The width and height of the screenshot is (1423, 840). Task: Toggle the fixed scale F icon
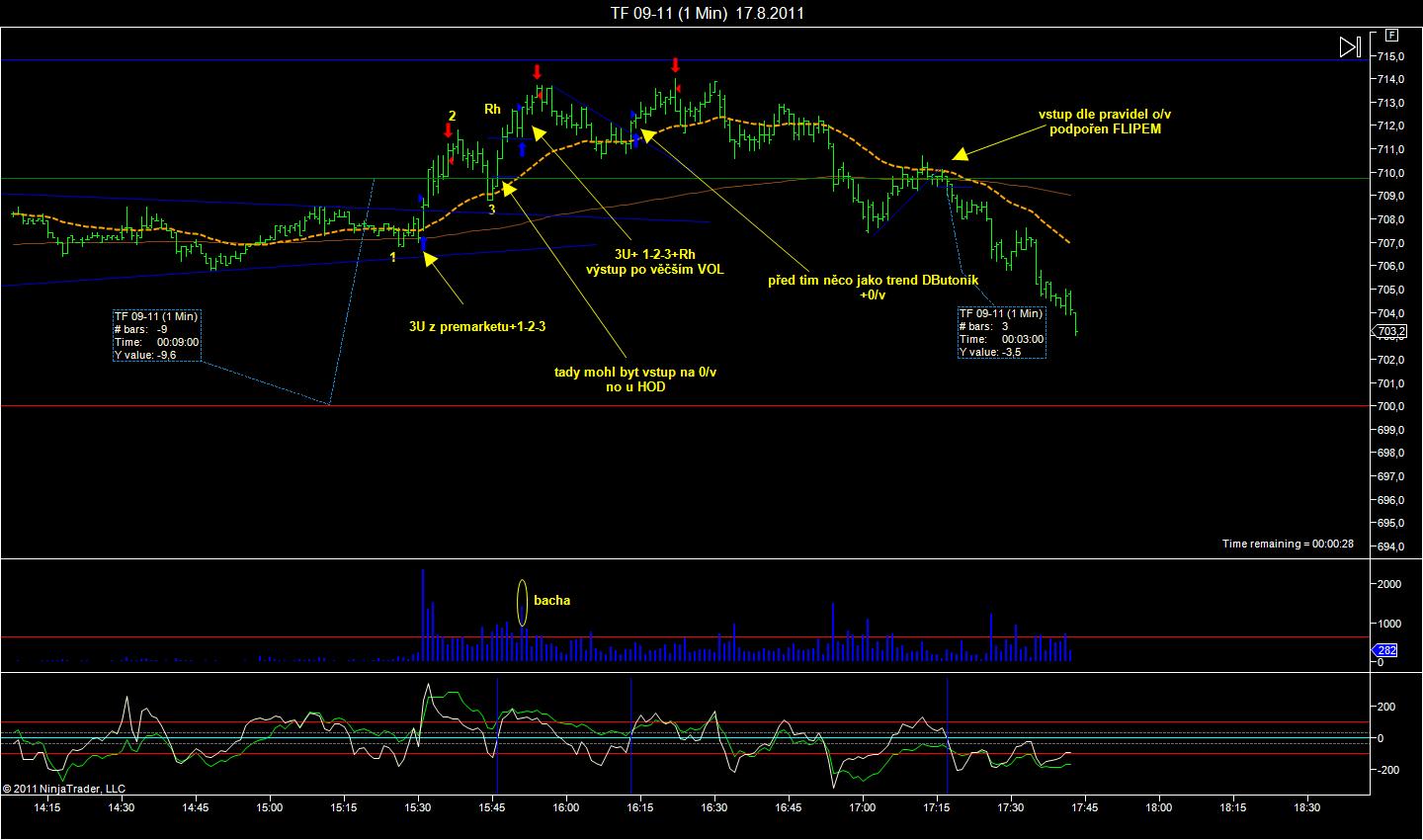[x=1392, y=35]
